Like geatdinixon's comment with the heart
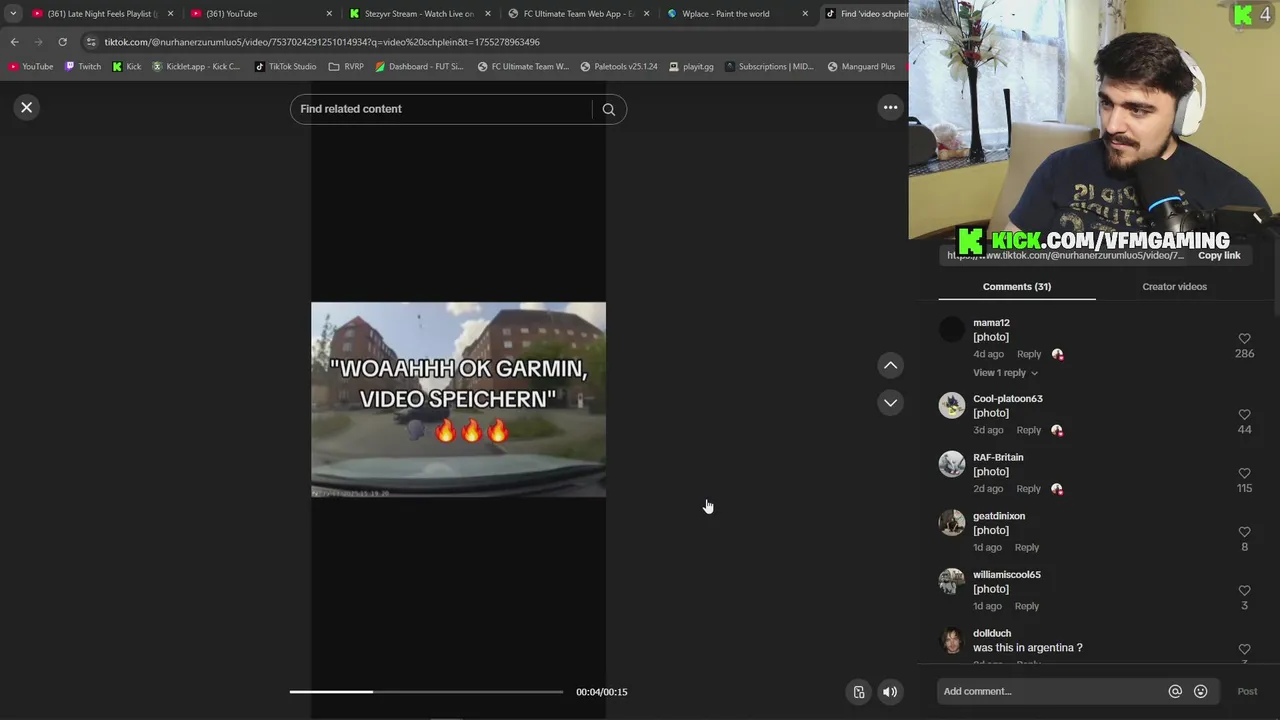The width and height of the screenshot is (1280, 720). (1244, 532)
